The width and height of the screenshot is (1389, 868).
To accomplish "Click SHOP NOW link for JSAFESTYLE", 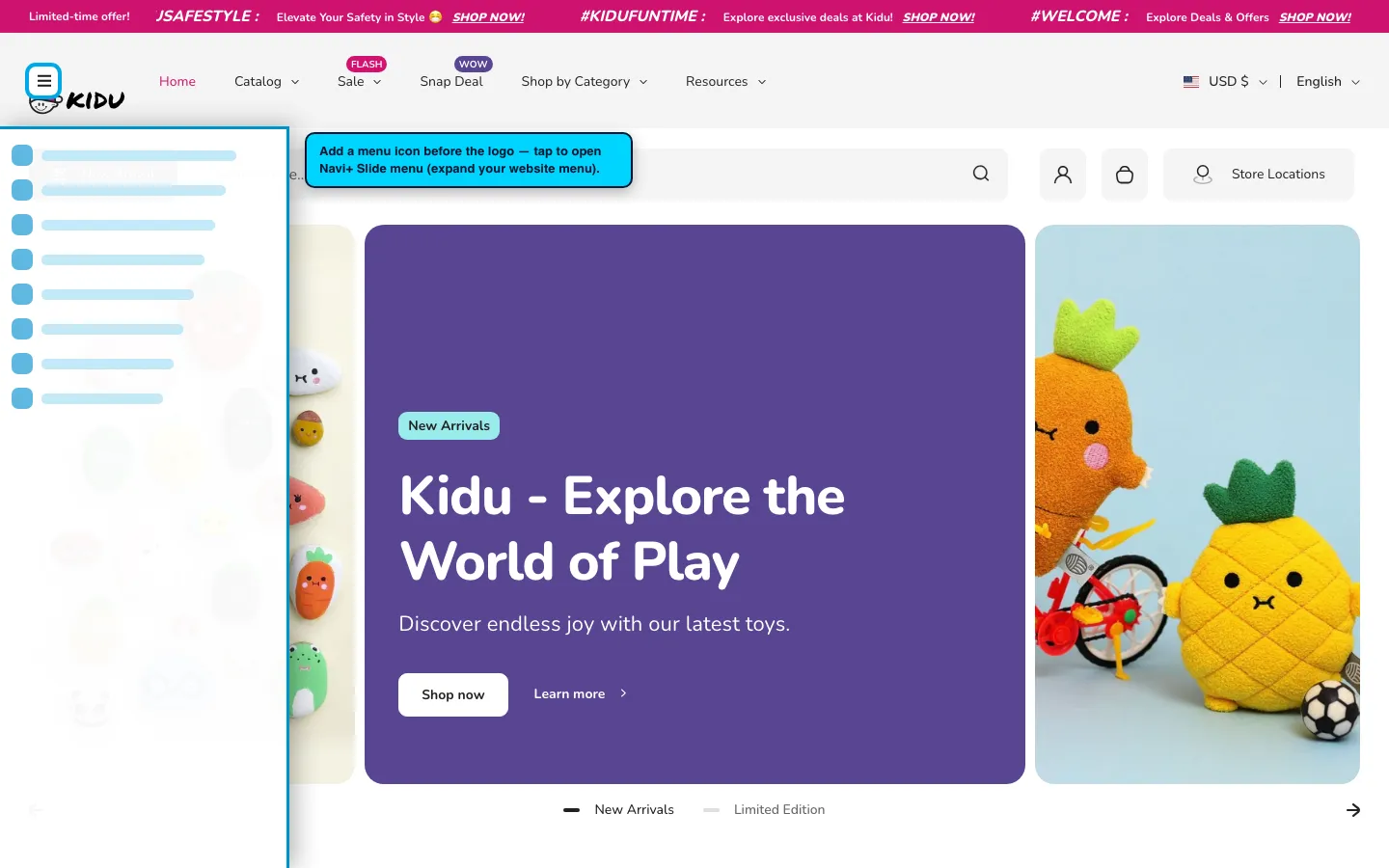I will tap(489, 17).
